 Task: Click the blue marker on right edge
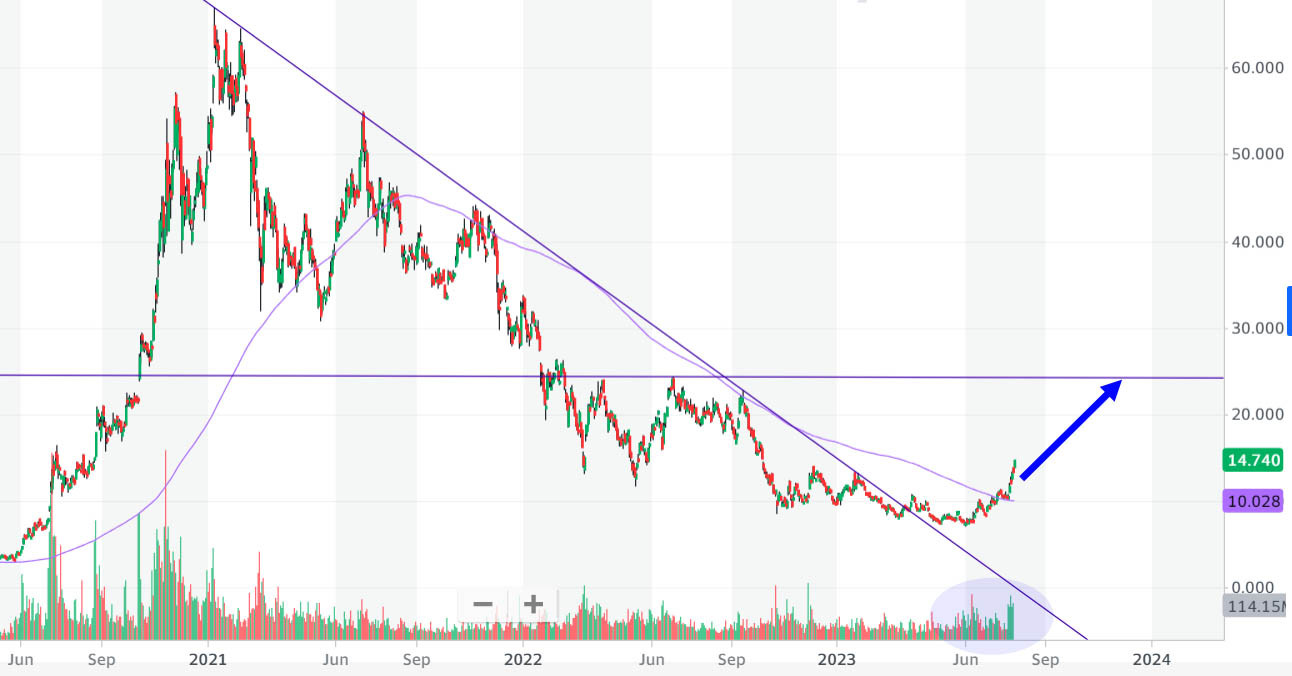[1288, 310]
